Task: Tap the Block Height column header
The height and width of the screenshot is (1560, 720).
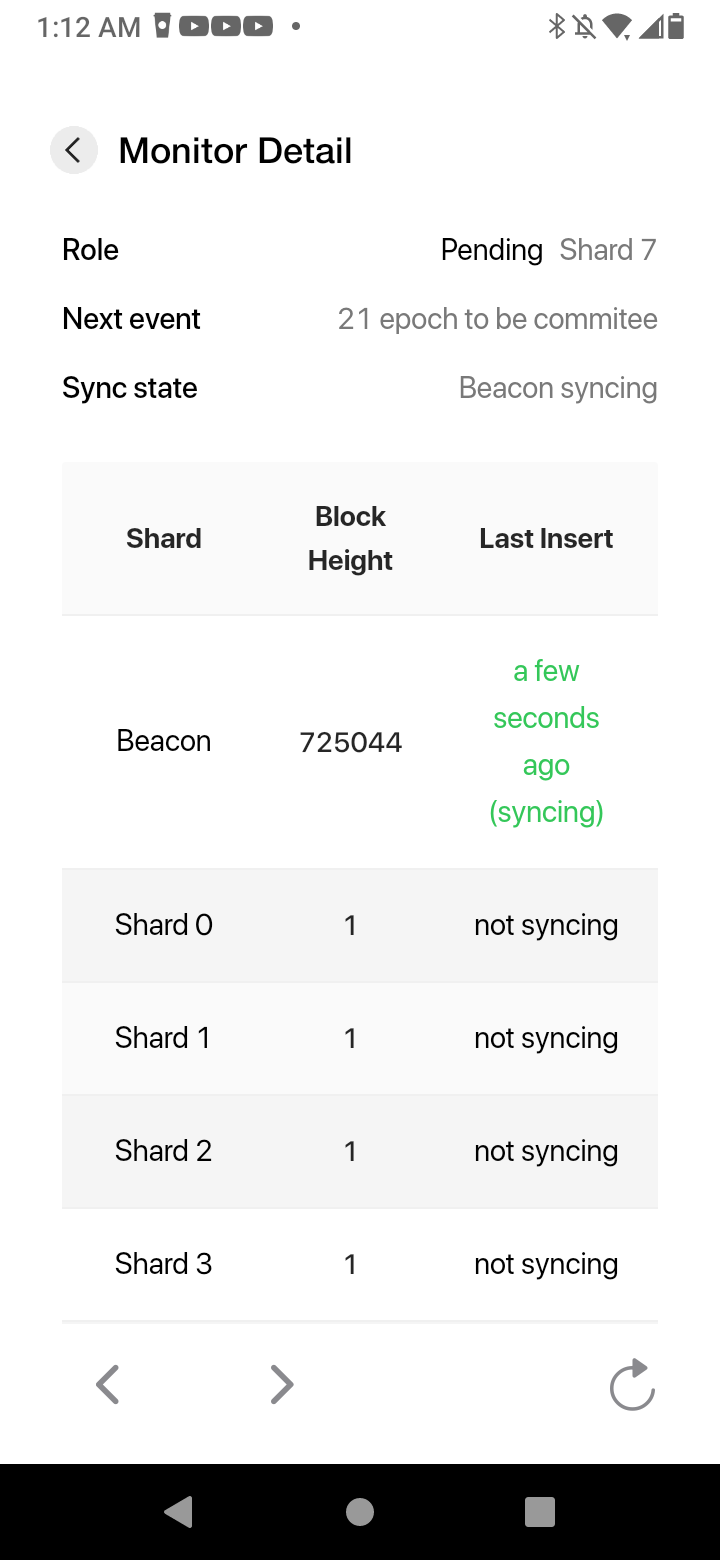Action: (x=350, y=539)
